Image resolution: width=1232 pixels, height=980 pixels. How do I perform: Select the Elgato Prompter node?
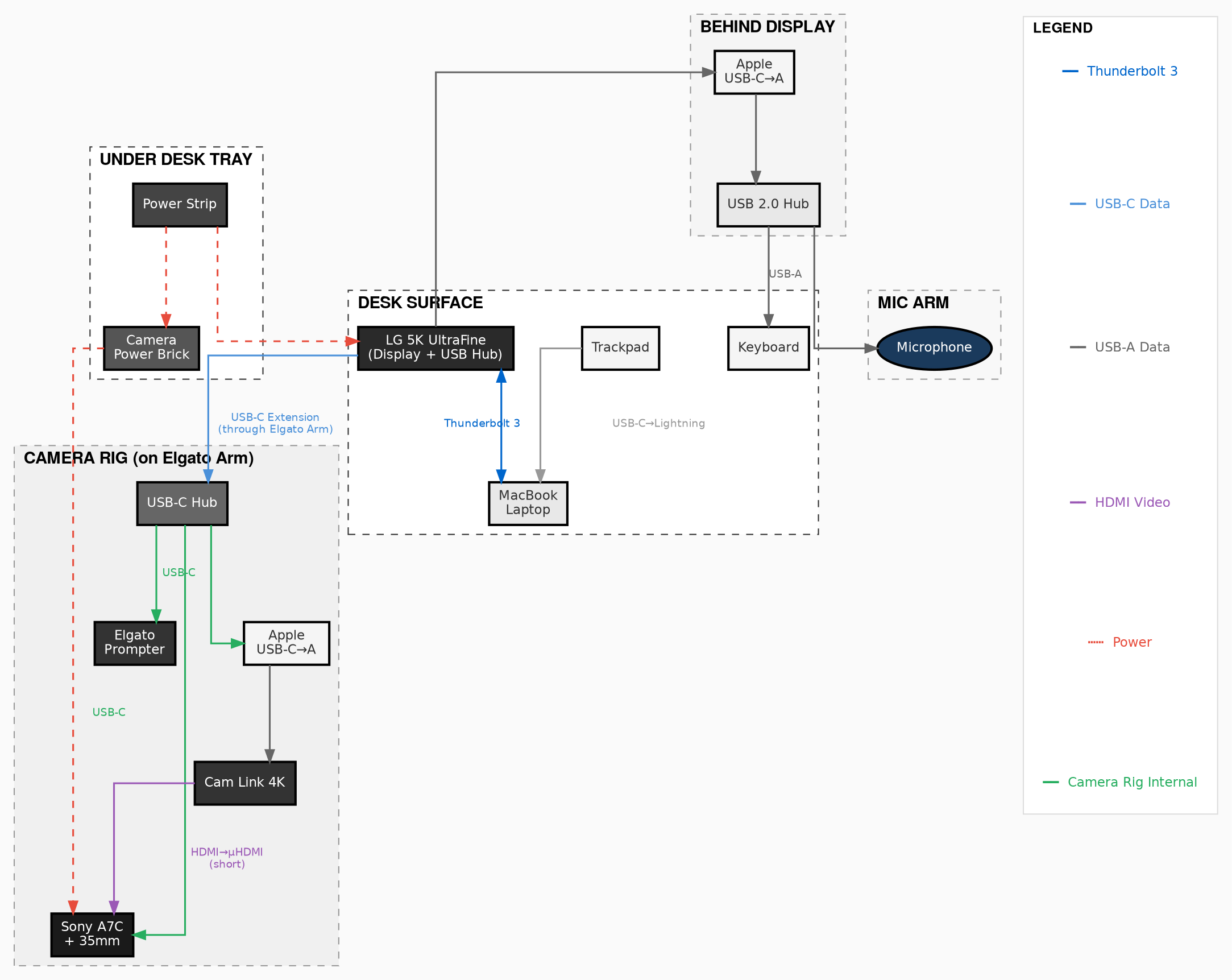pos(134,643)
